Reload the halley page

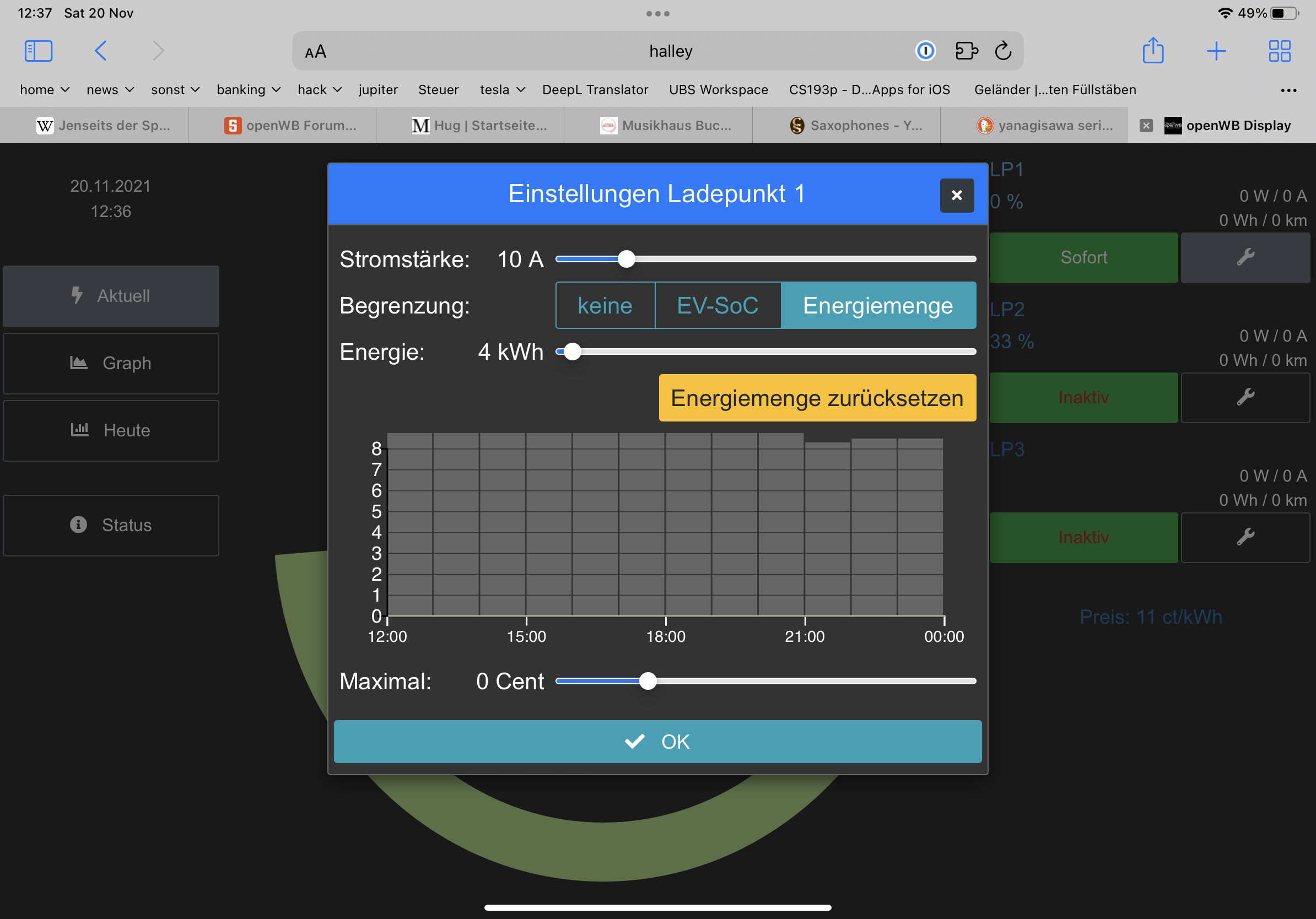[x=1003, y=51]
